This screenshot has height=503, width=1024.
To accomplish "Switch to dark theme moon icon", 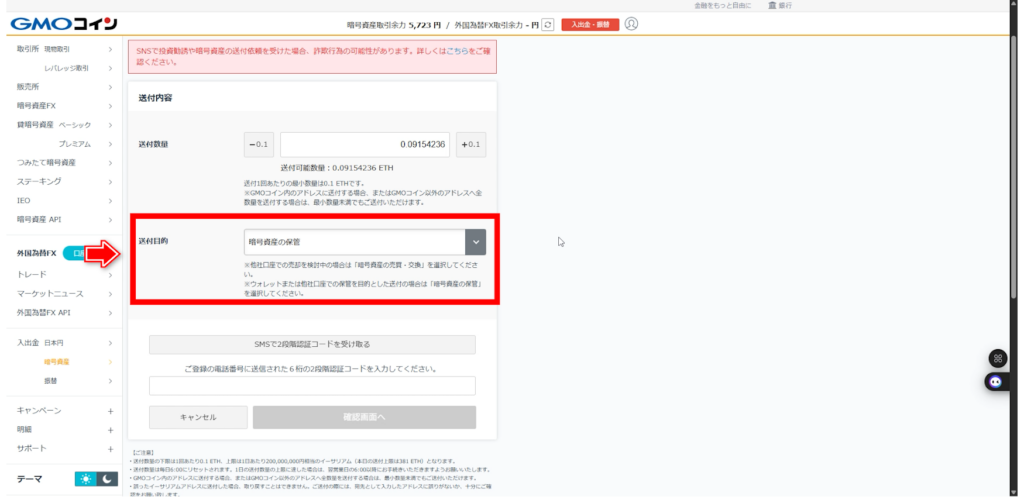I will (x=108, y=479).
